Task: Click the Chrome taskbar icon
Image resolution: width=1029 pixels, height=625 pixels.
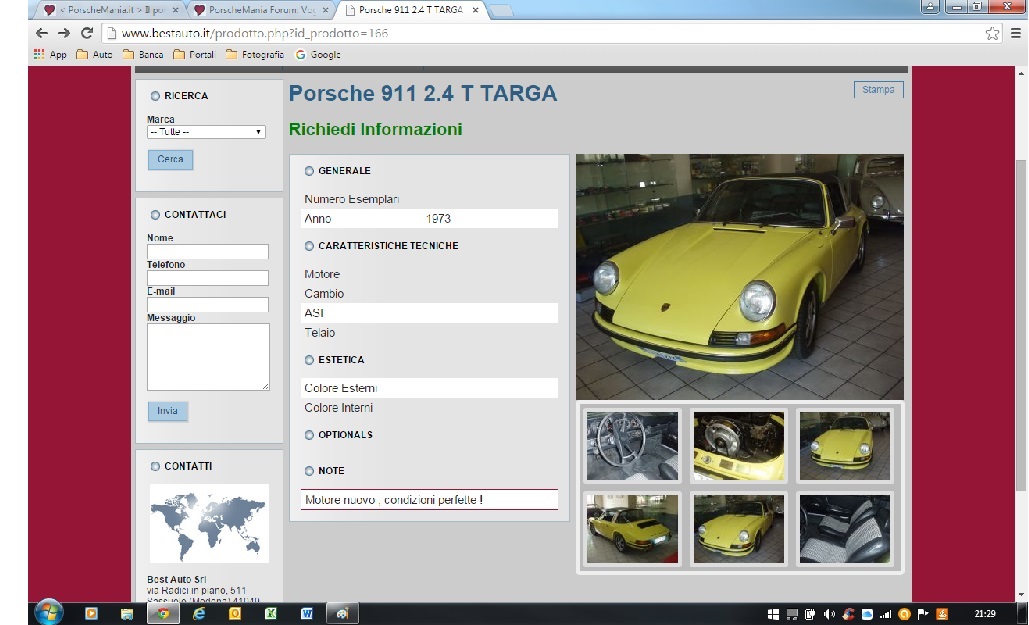Action: tap(163, 614)
